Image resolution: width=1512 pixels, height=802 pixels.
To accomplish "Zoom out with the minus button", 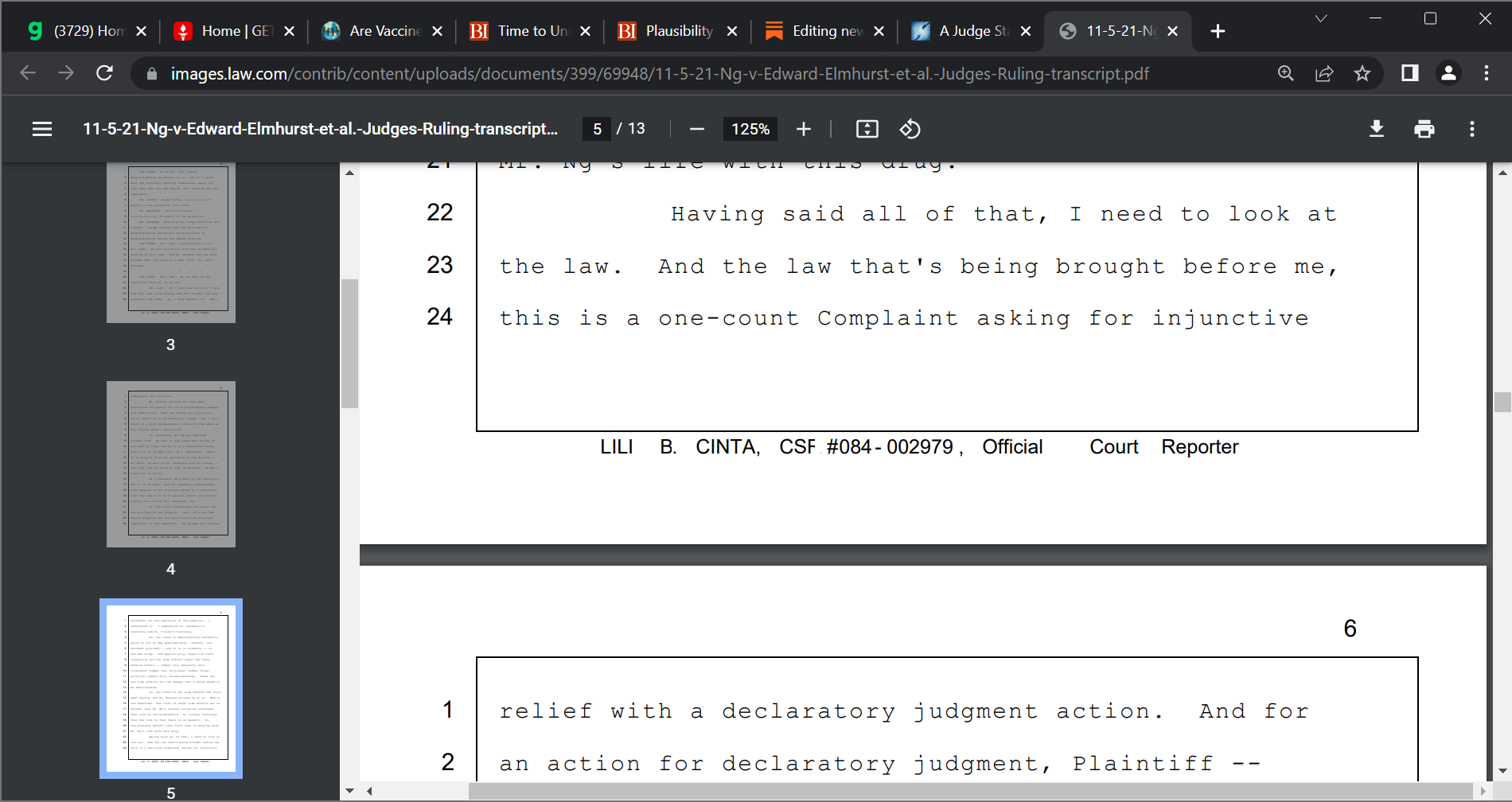I will click(697, 129).
